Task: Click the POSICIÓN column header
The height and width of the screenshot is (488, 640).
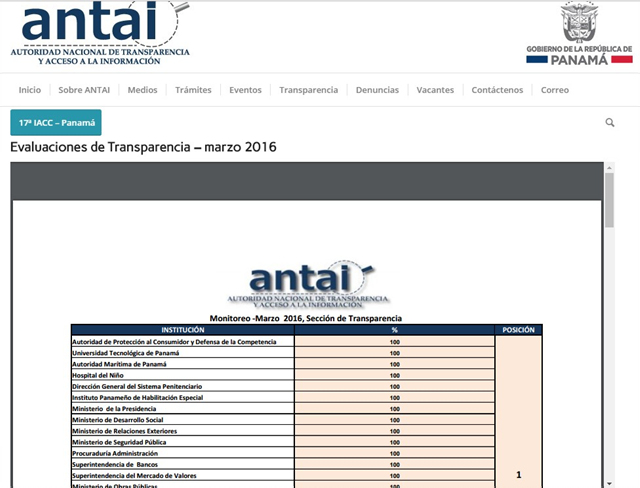Action: (518, 330)
